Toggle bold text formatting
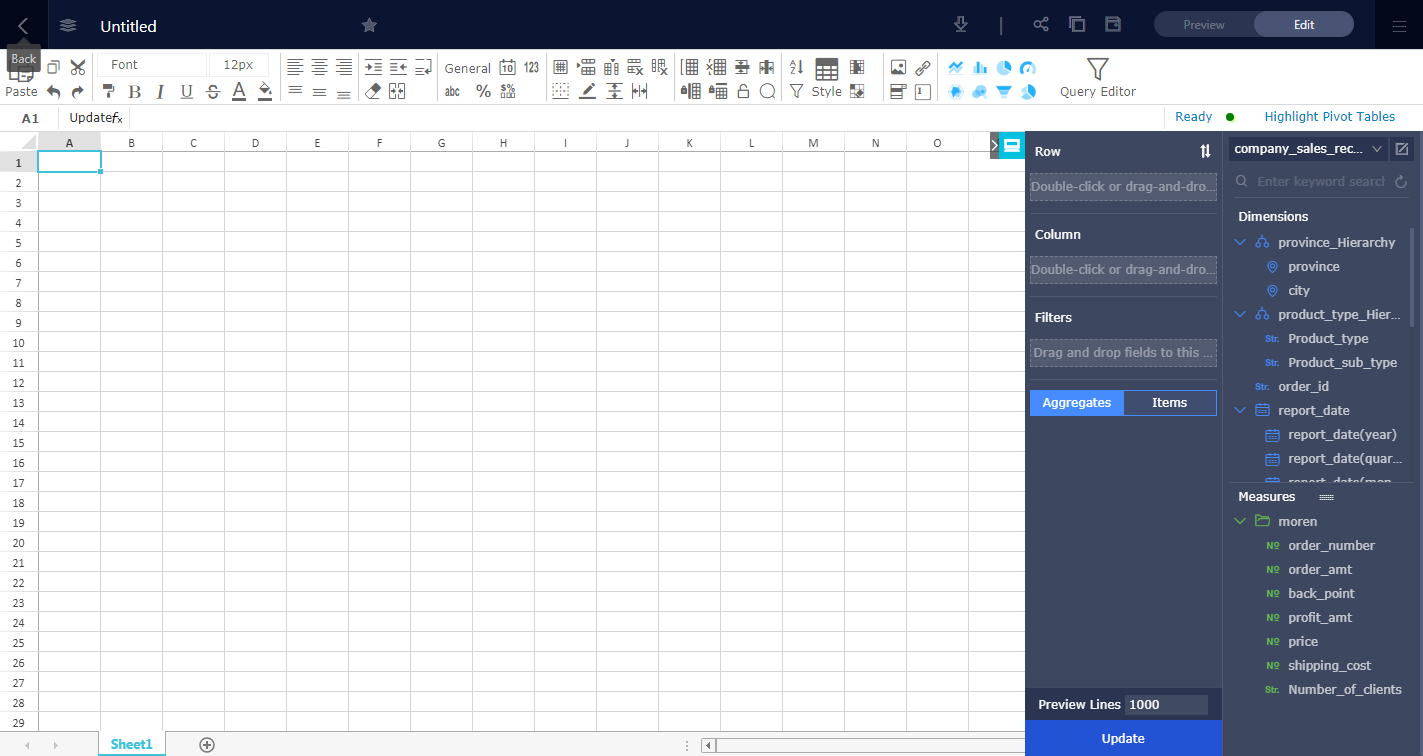1423x756 pixels. coord(134,92)
